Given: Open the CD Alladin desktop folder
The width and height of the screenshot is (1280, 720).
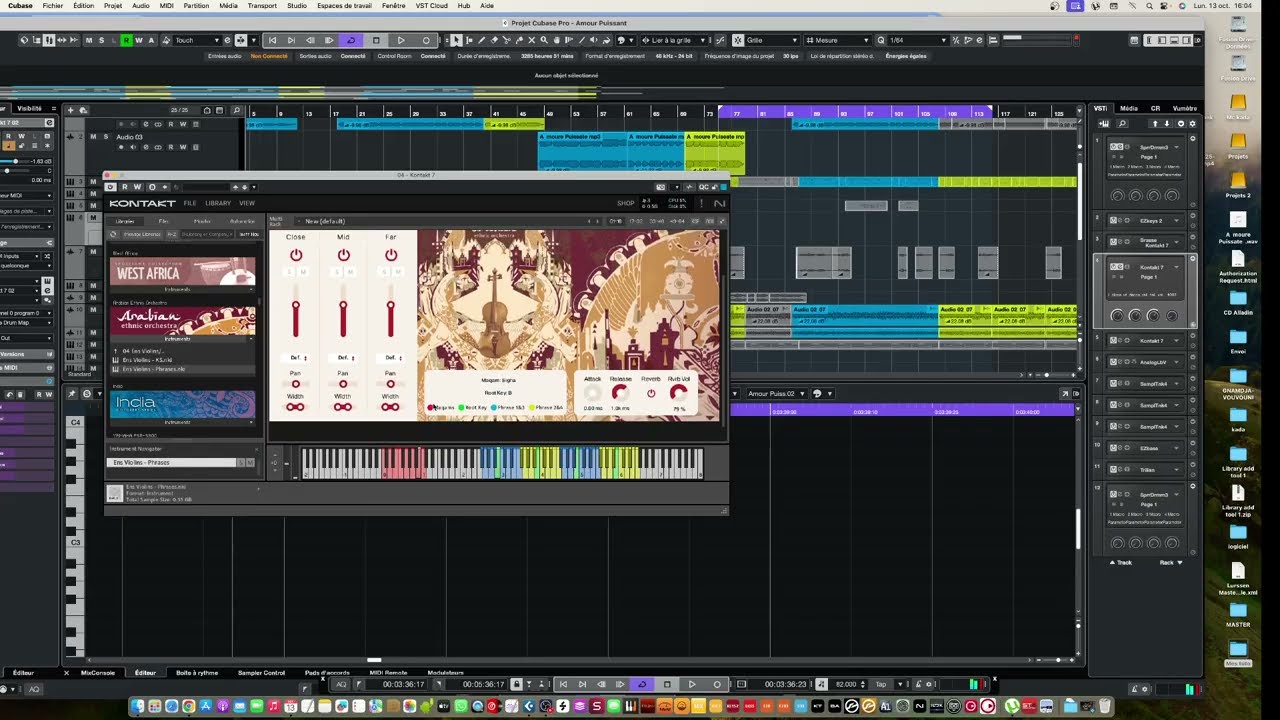Looking at the screenshot, I should pyautogui.click(x=1238, y=300).
